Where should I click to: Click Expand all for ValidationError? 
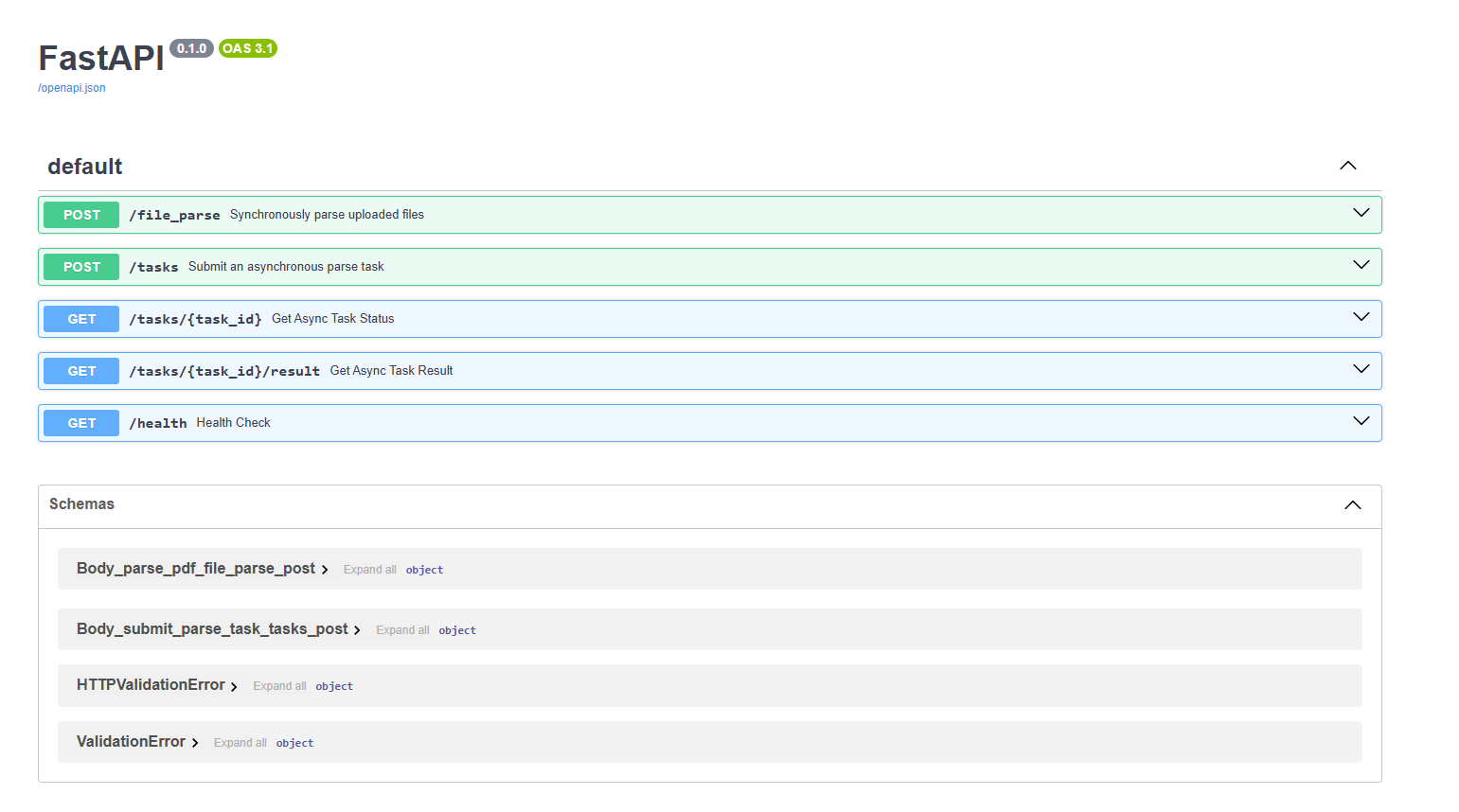(x=240, y=743)
